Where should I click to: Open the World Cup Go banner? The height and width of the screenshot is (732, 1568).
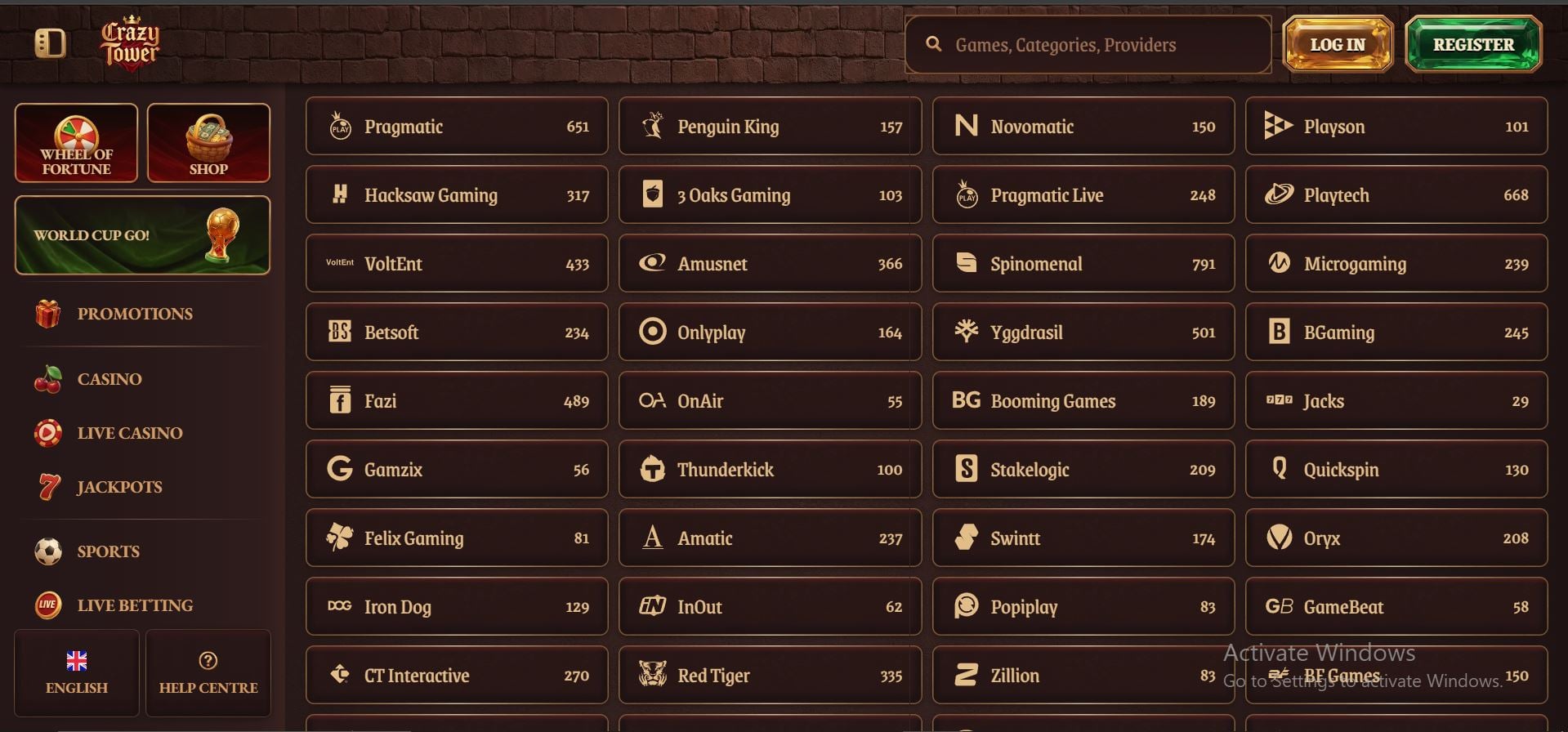pyautogui.click(x=142, y=235)
